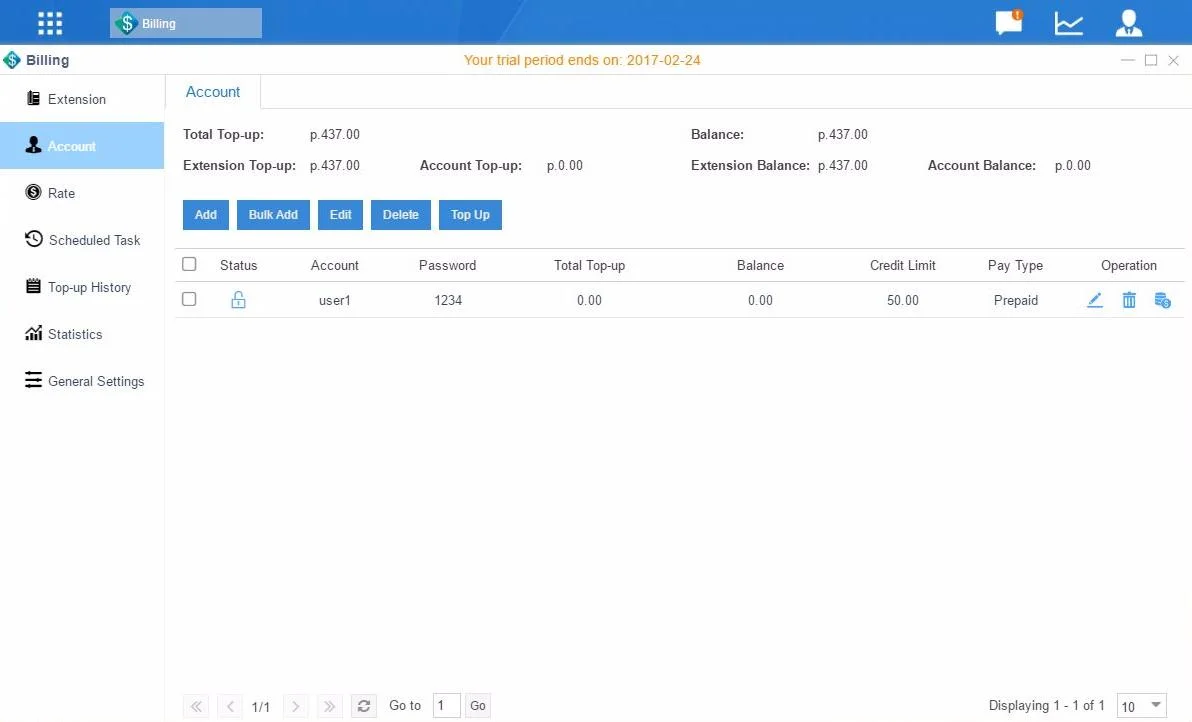
Task: Click the Go to page number field
Action: (446, 706)
